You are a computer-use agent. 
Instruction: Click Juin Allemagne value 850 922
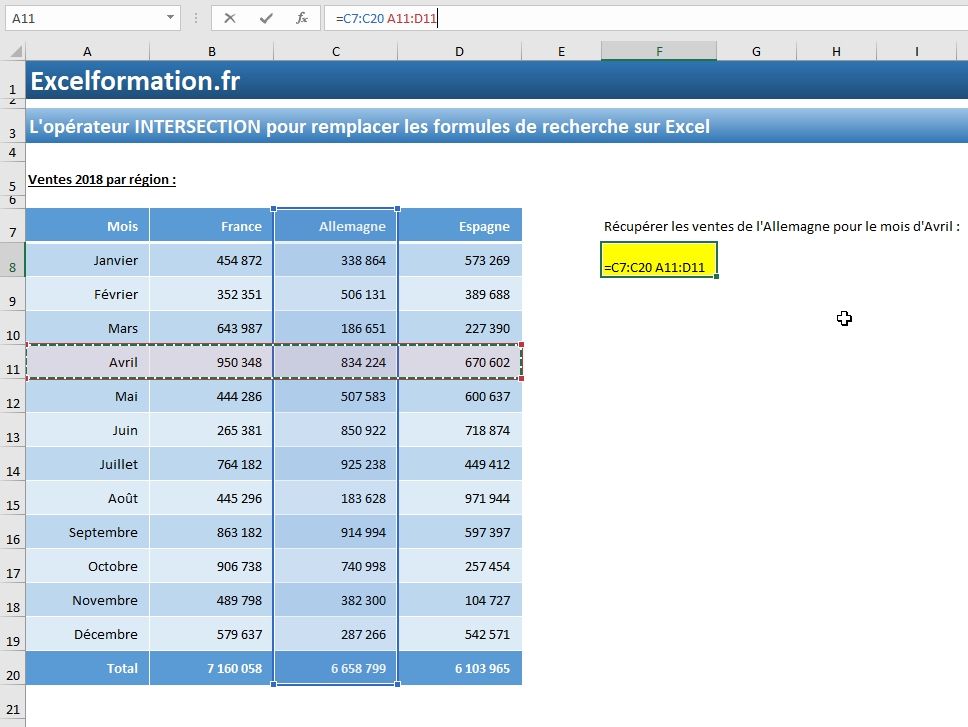tap(336, 430)
